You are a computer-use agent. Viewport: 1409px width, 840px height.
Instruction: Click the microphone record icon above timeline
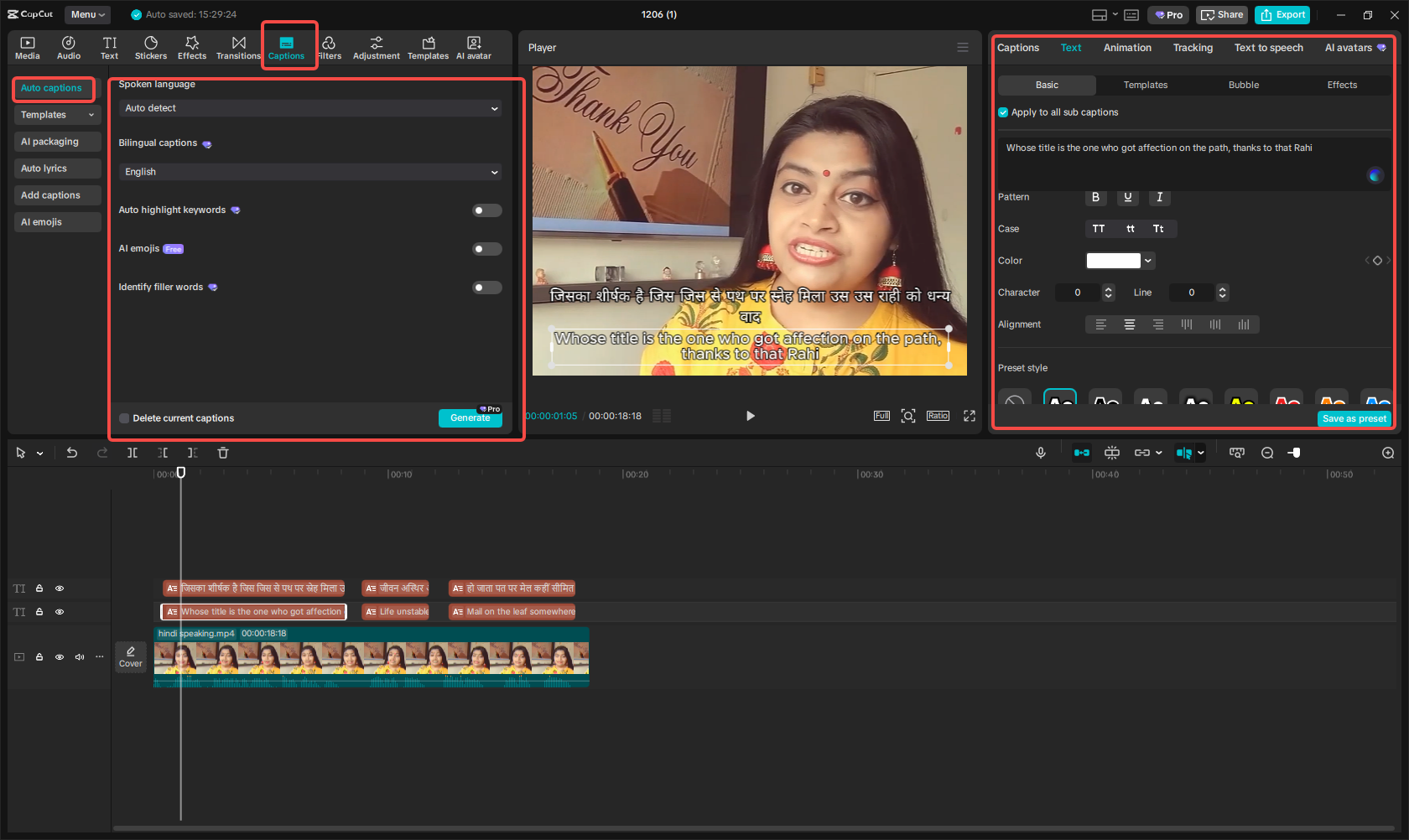click(1041, 453)
